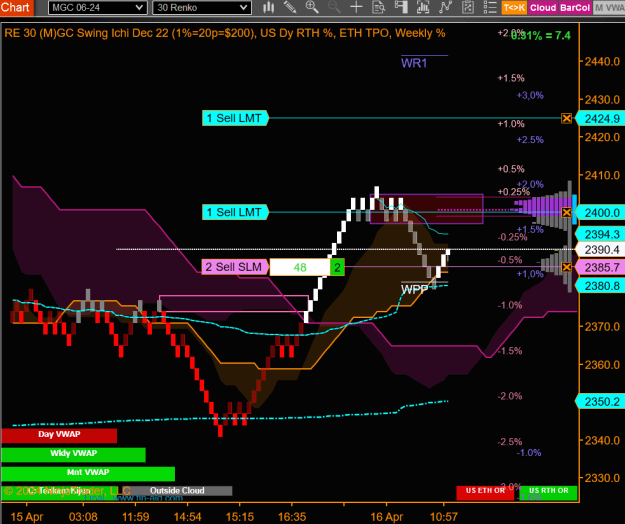The image size is (625, 524).
Task: Click the WPP pivot label
Action: (x=414, y=290)
